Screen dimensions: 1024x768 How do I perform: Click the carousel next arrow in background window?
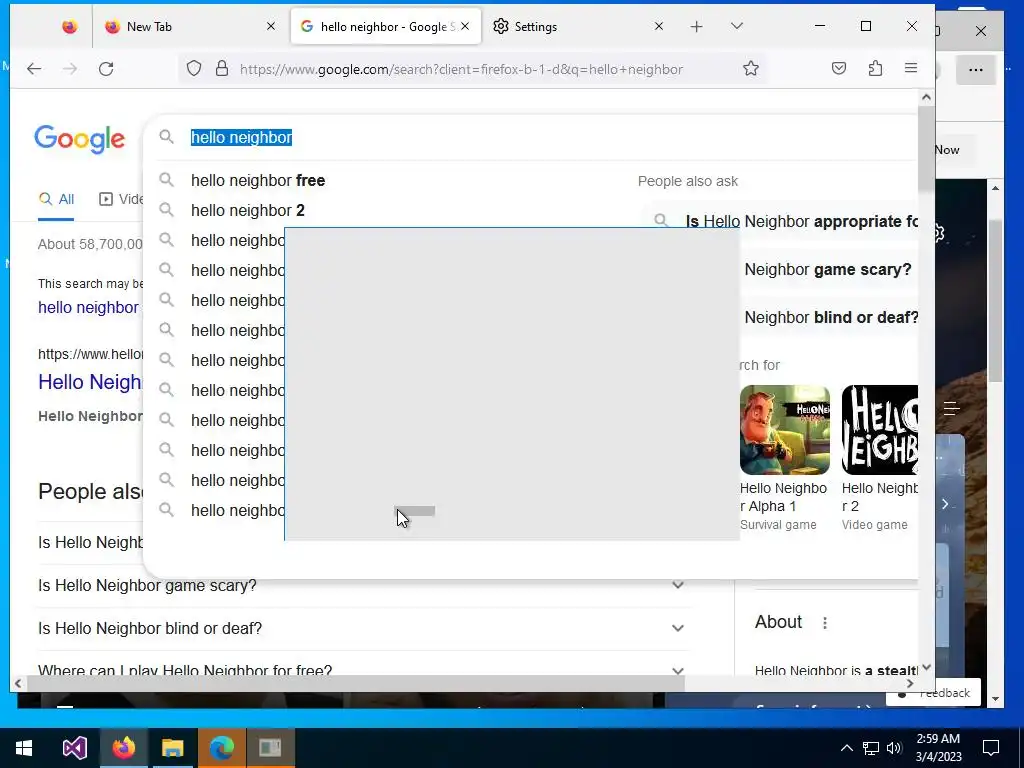pos(945,504)
